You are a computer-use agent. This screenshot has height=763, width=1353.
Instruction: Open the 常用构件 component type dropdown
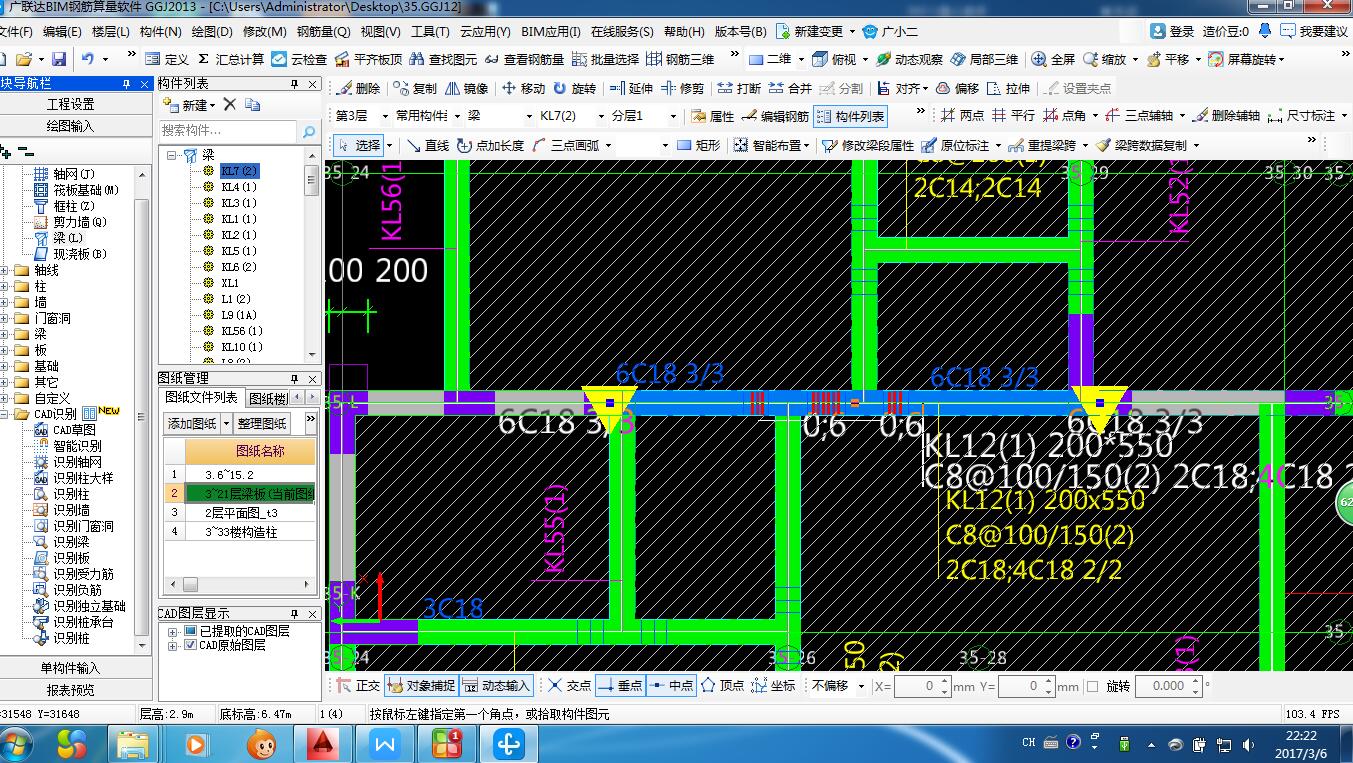coord(457,116)
